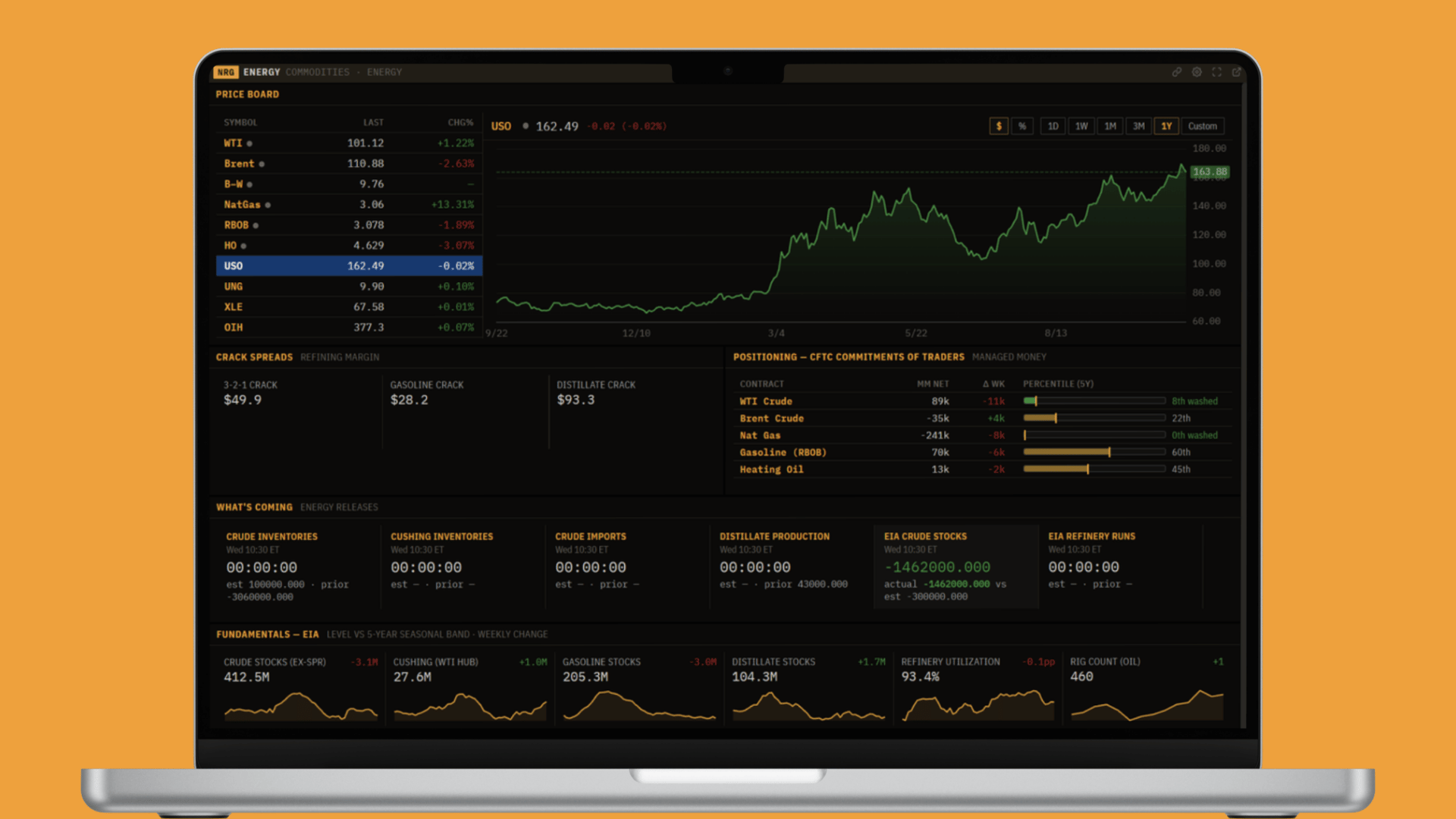This screenshot has width=1456, height=819.
Task: Select the 1D chart range
Action: coord(1053,126)
